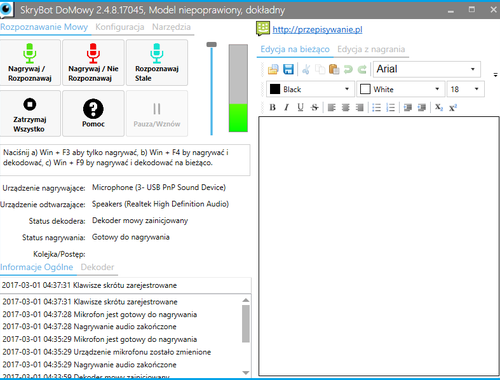The width and height of the screenshot is (500, 380).
Task: Click log scrollbar down arrow
Action: click(246, 373)
